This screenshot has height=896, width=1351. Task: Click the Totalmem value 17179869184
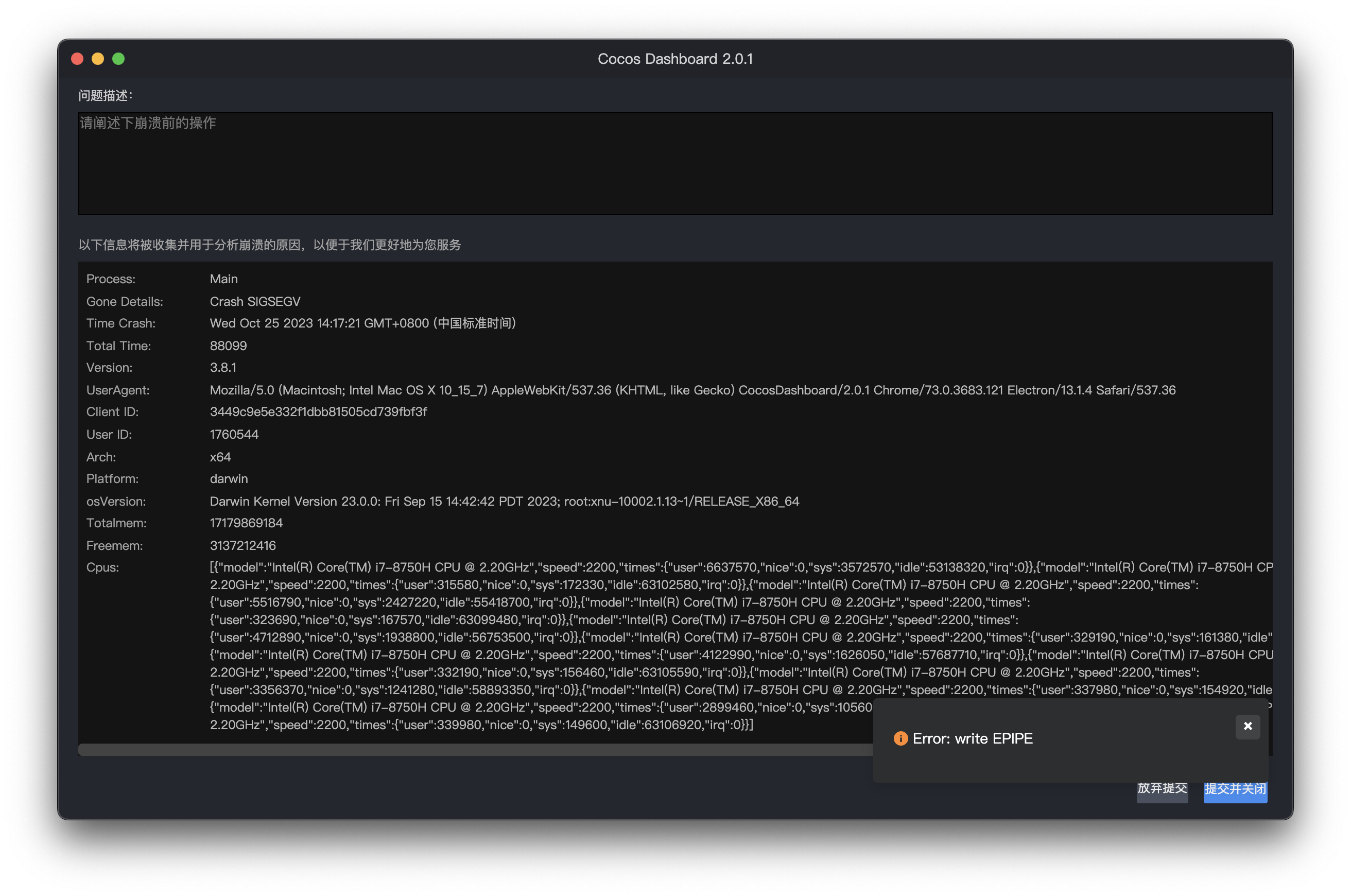click(246, 523)
